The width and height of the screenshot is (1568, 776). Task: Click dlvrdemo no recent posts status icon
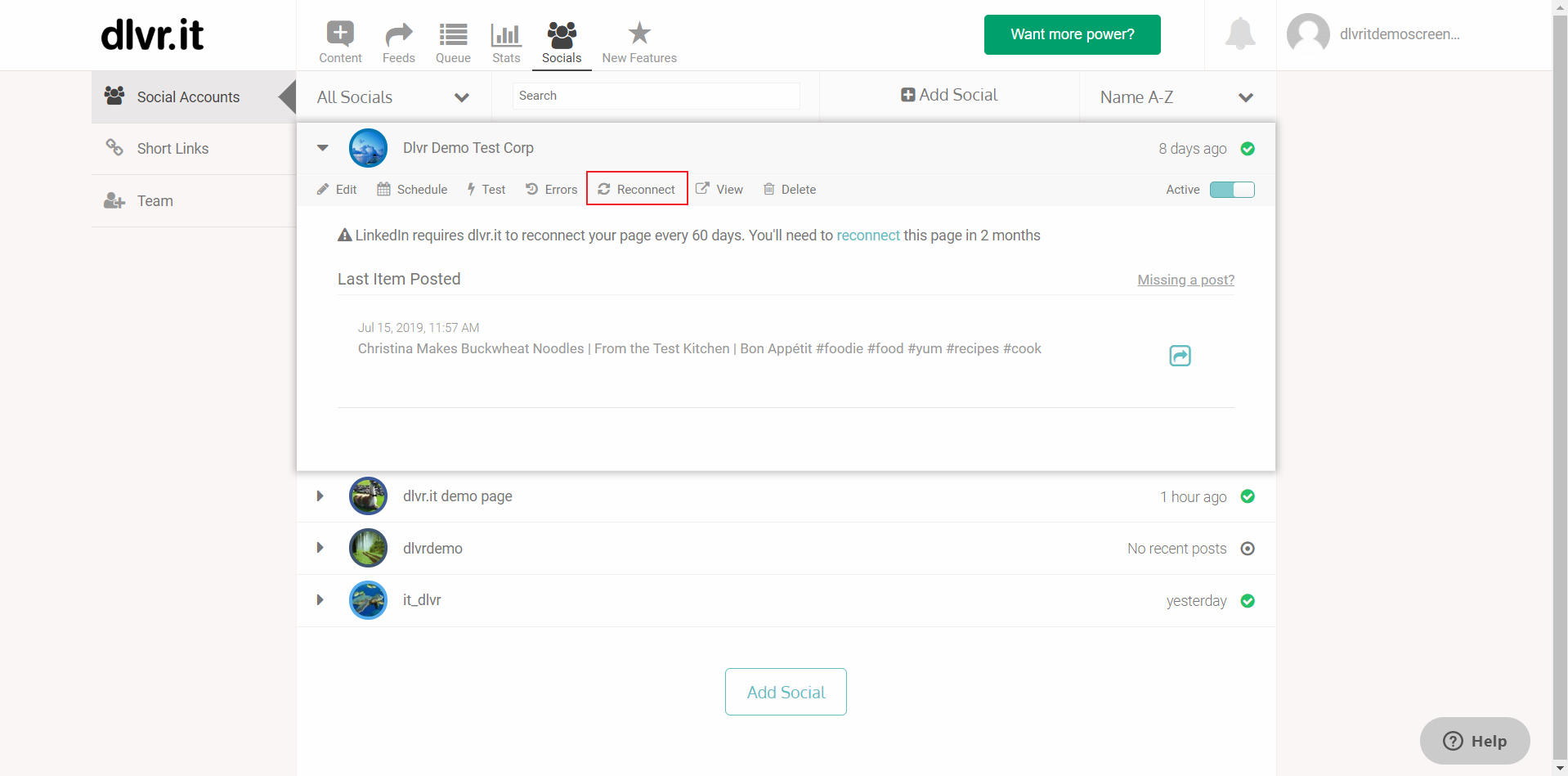[x=1248, y=549]
